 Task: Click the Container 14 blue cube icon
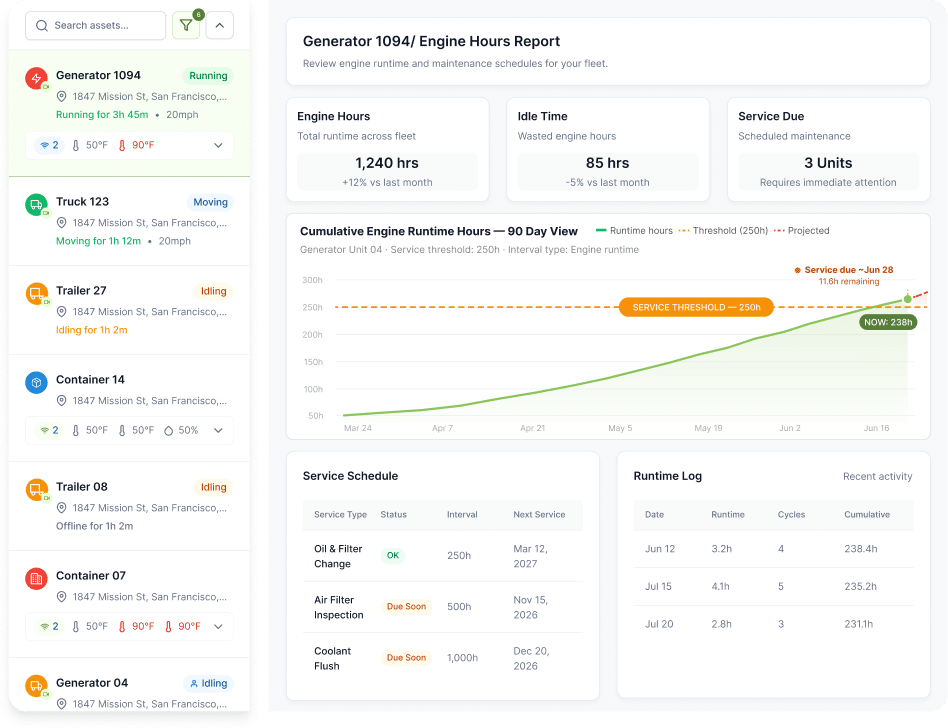pyautogui.click(x=36, y=382)
